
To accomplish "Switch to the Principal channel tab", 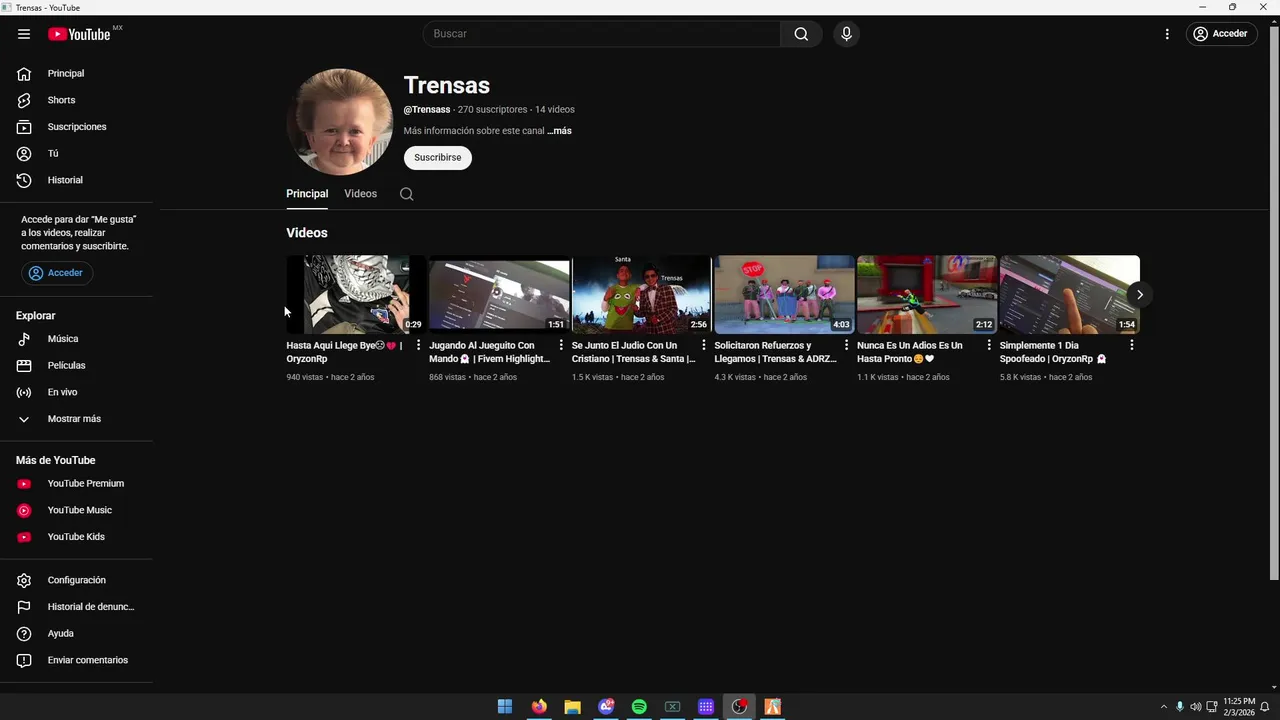I will coord(307,194).
